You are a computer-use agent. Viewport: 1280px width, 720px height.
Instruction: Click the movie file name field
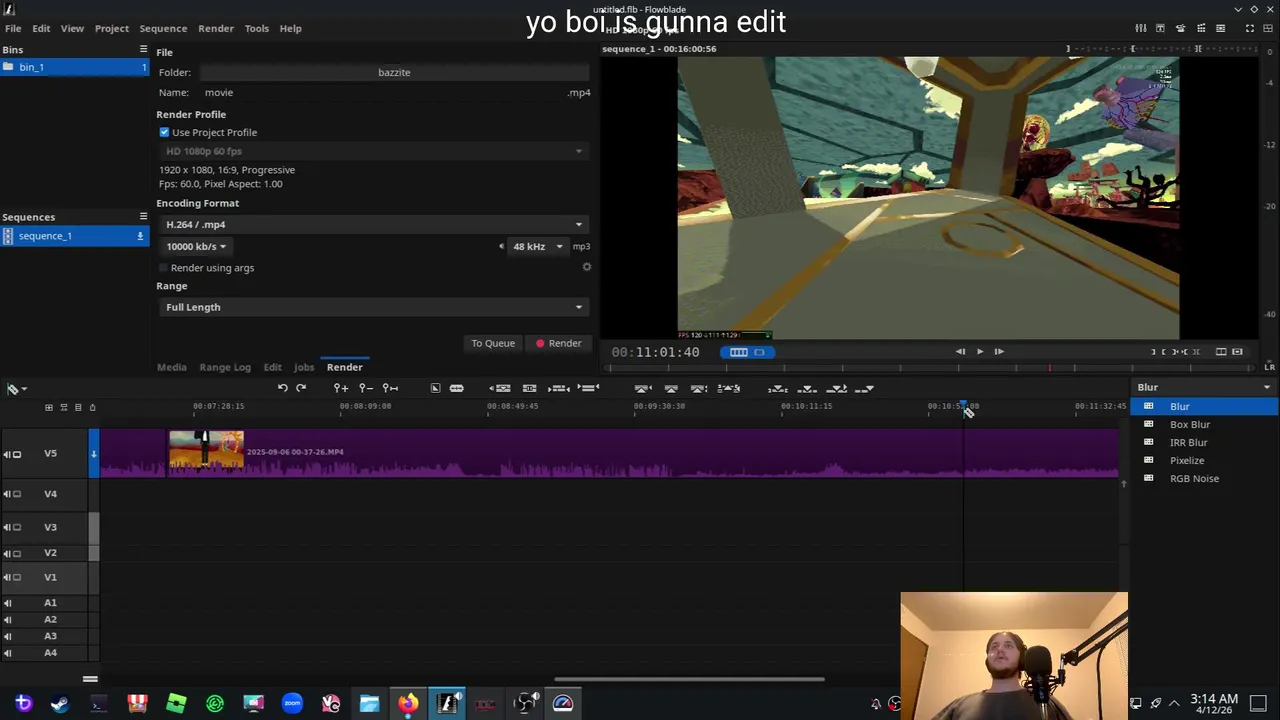[380, 92]
